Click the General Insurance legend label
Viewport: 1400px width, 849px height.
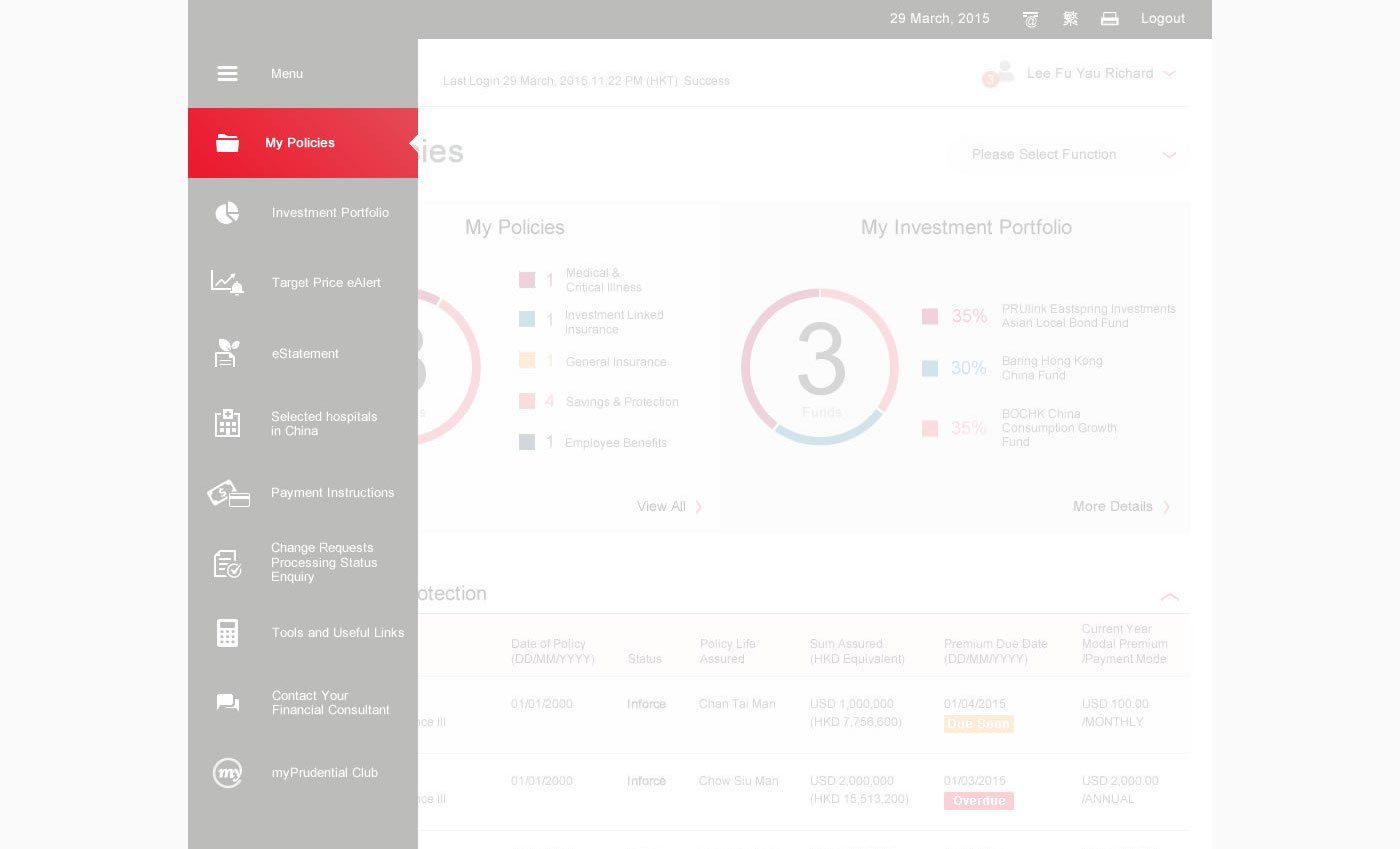click(616, 362)
